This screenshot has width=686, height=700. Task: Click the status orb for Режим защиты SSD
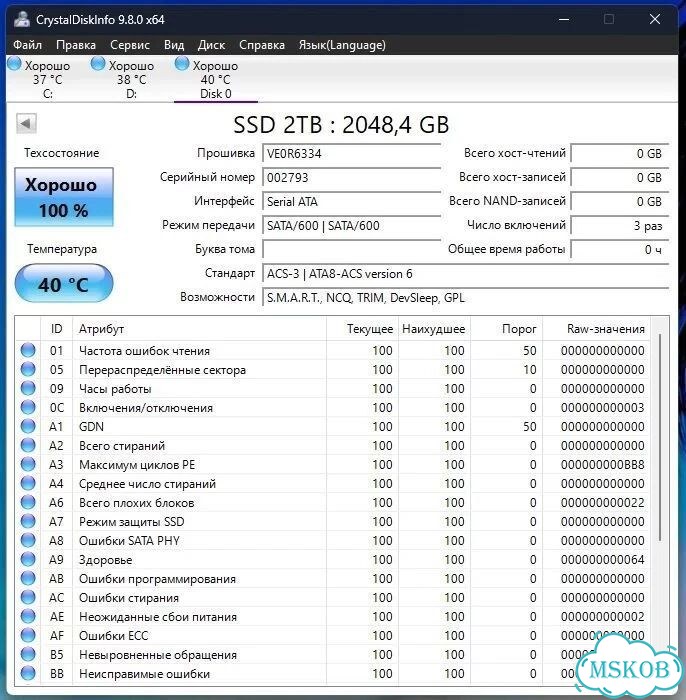pos(28,521)
